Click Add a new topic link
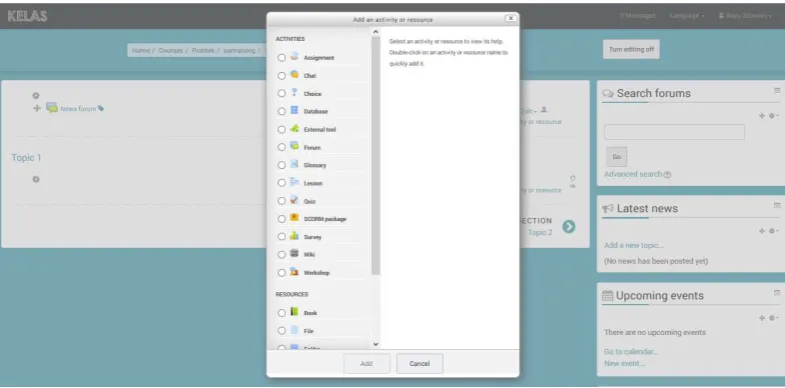The height and width of the screenshot is (388, 785). click(x=634, y=245)
